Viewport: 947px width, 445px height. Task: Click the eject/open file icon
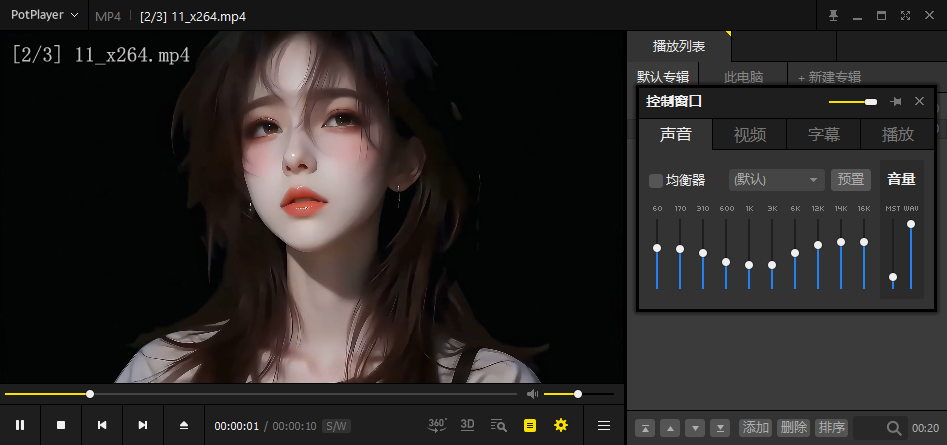coord(184,426)
